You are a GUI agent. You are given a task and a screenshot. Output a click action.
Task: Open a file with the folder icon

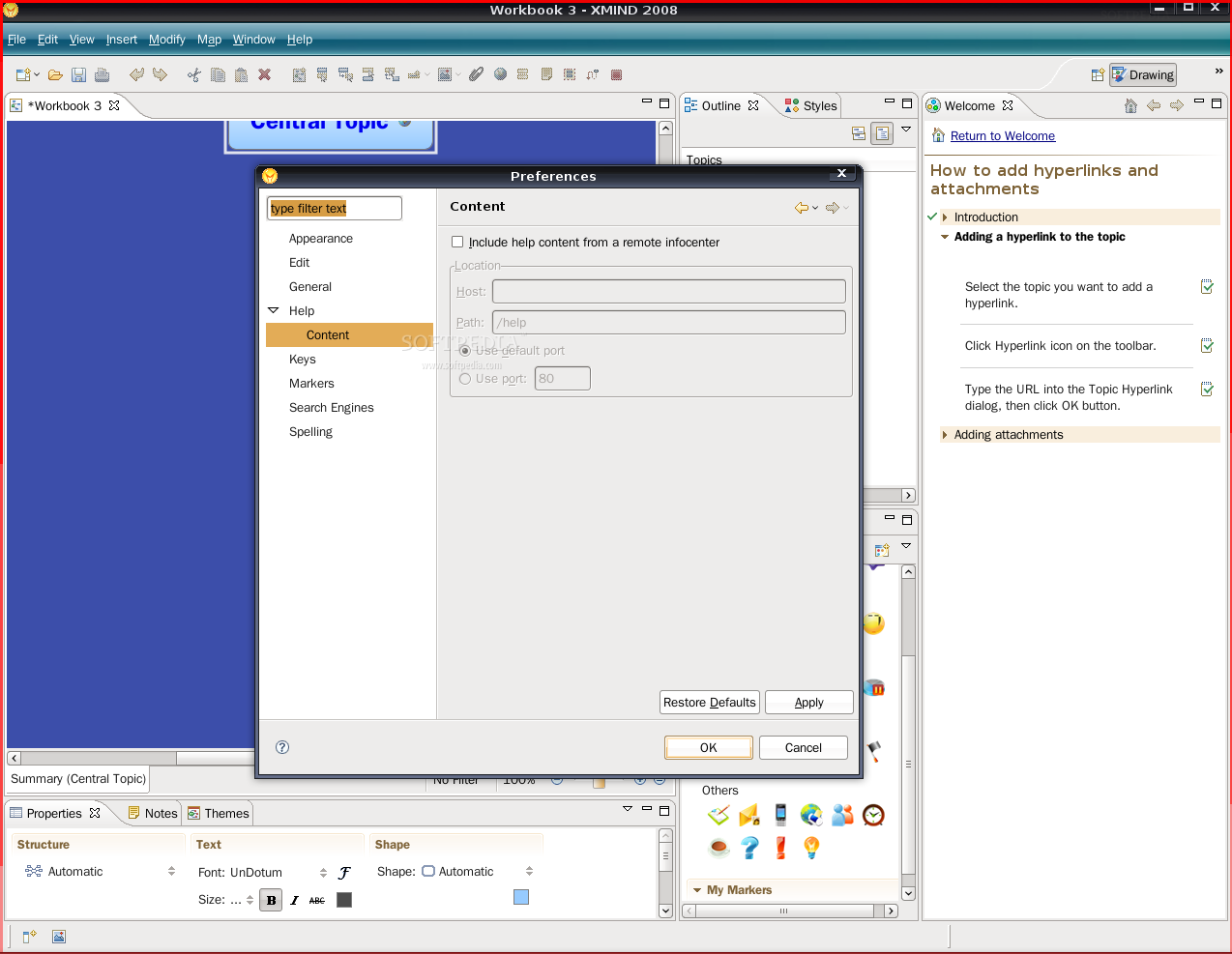coord(55,74)
